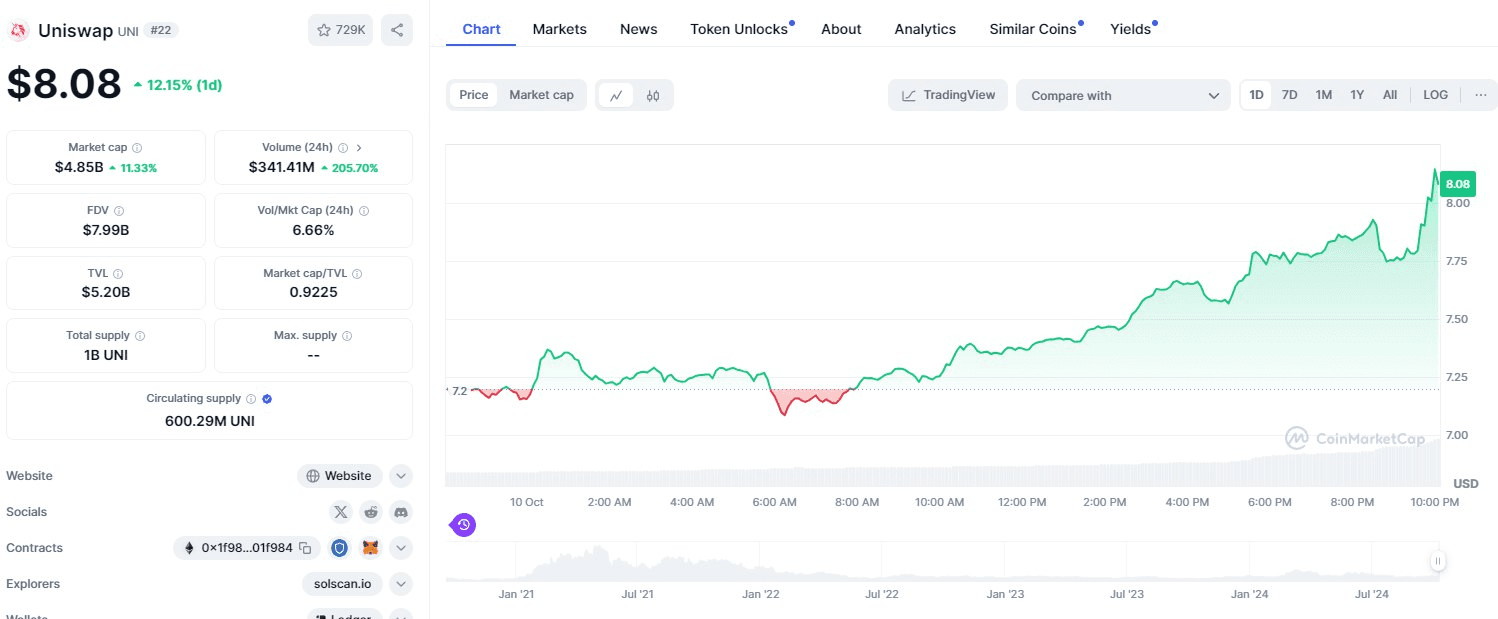Image resolution: width=1498 pixels, height=619 pixels.
Task: Switch chart to Price view
Action: pos(474,95)
